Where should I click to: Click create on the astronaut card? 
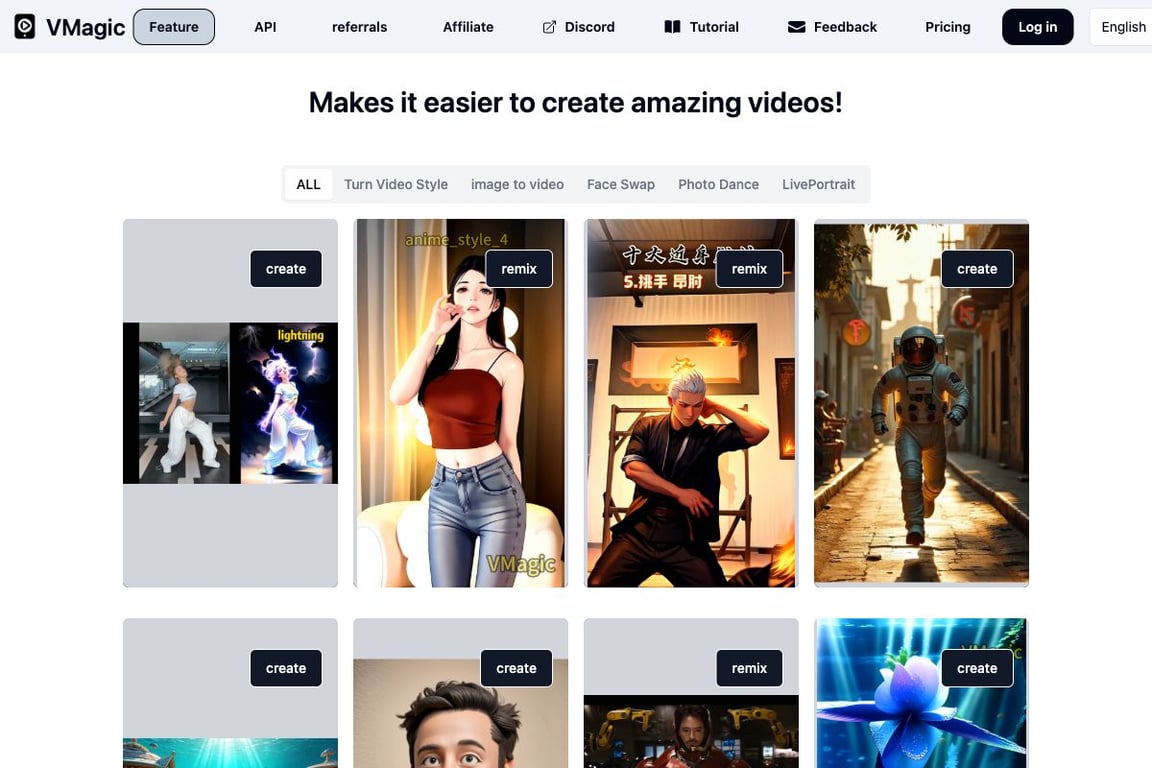(977, 269)
